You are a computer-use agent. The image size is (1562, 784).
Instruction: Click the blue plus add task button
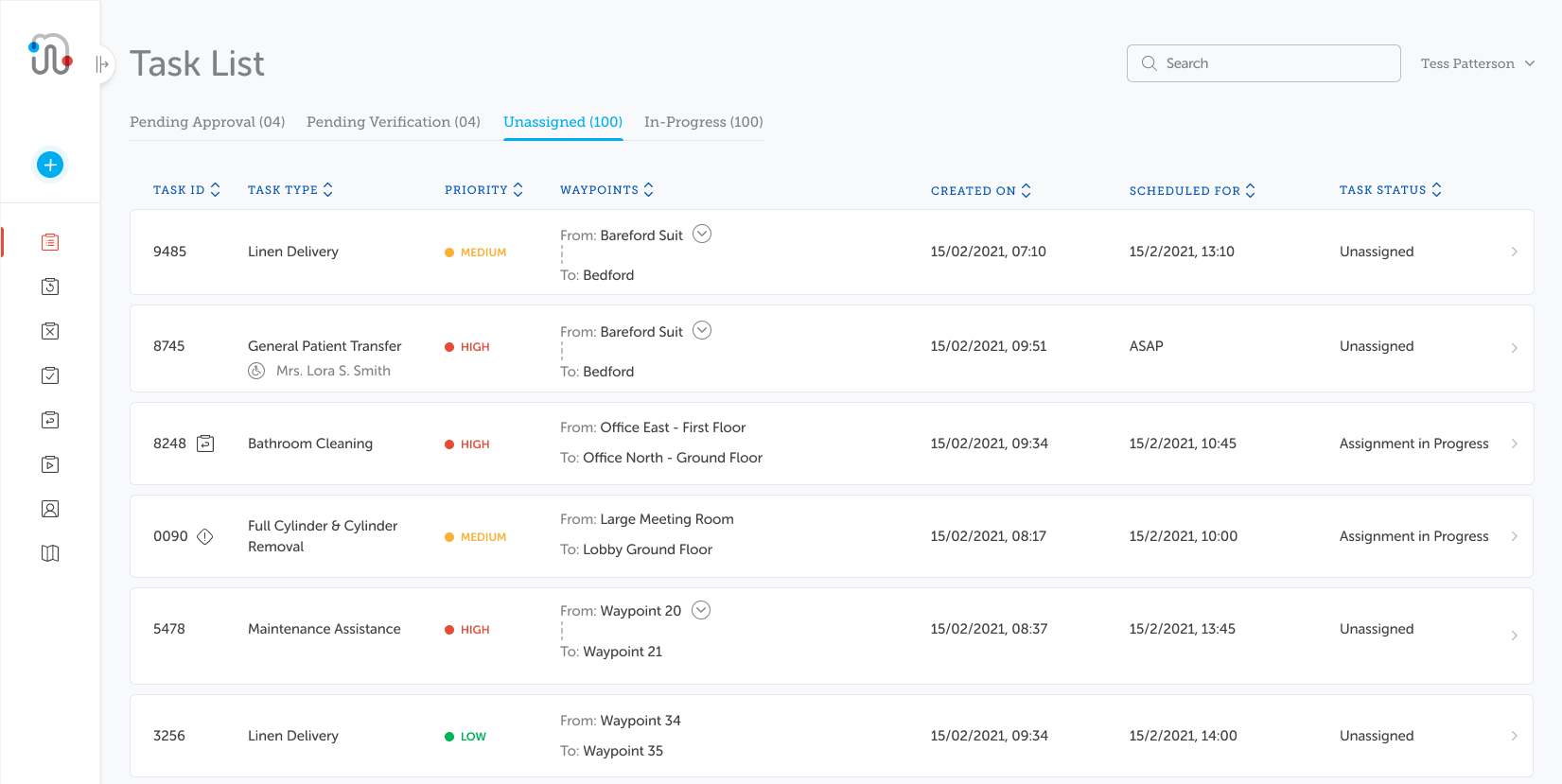tap(50, 165)
